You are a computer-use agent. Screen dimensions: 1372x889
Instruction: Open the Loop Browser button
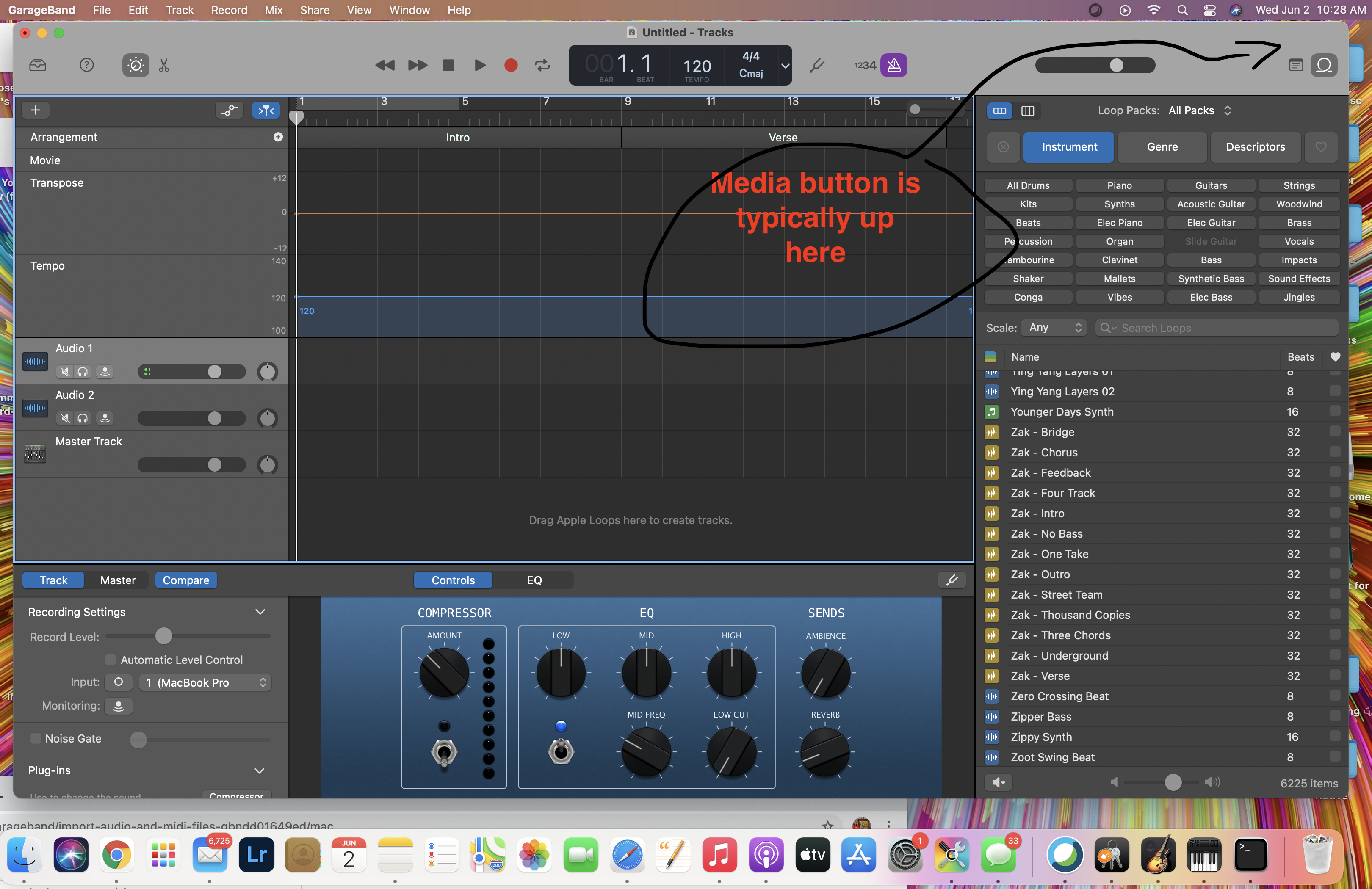tap(1324, 65)
